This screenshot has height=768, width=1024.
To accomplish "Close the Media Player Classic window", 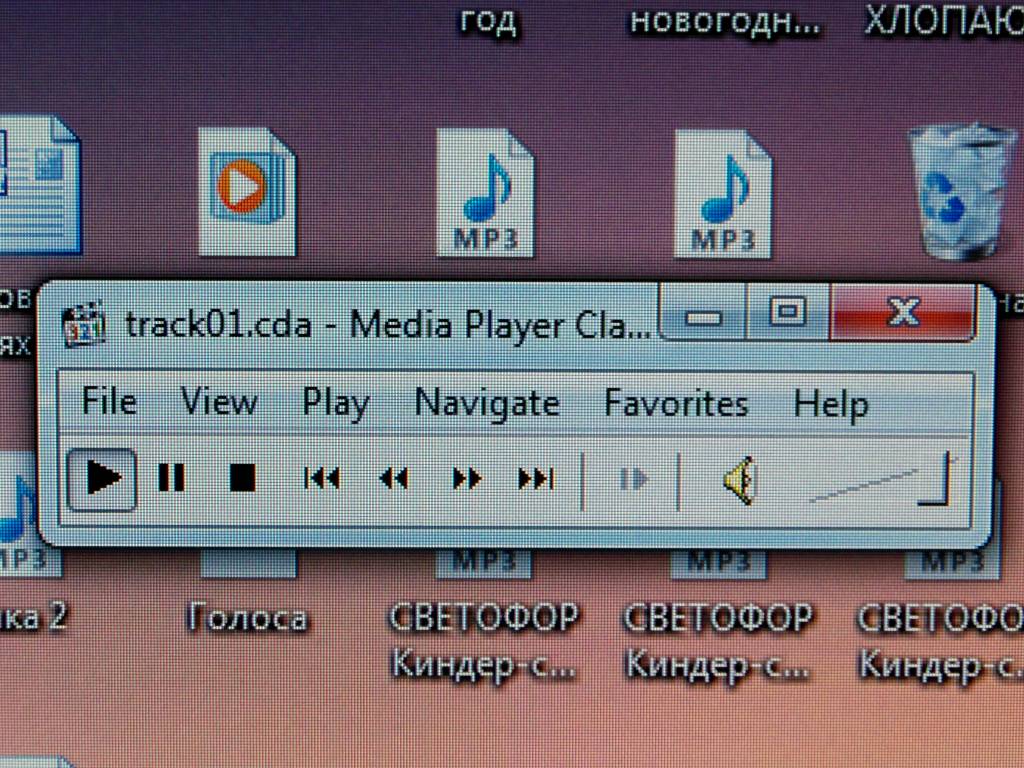I will coord(904,312).
